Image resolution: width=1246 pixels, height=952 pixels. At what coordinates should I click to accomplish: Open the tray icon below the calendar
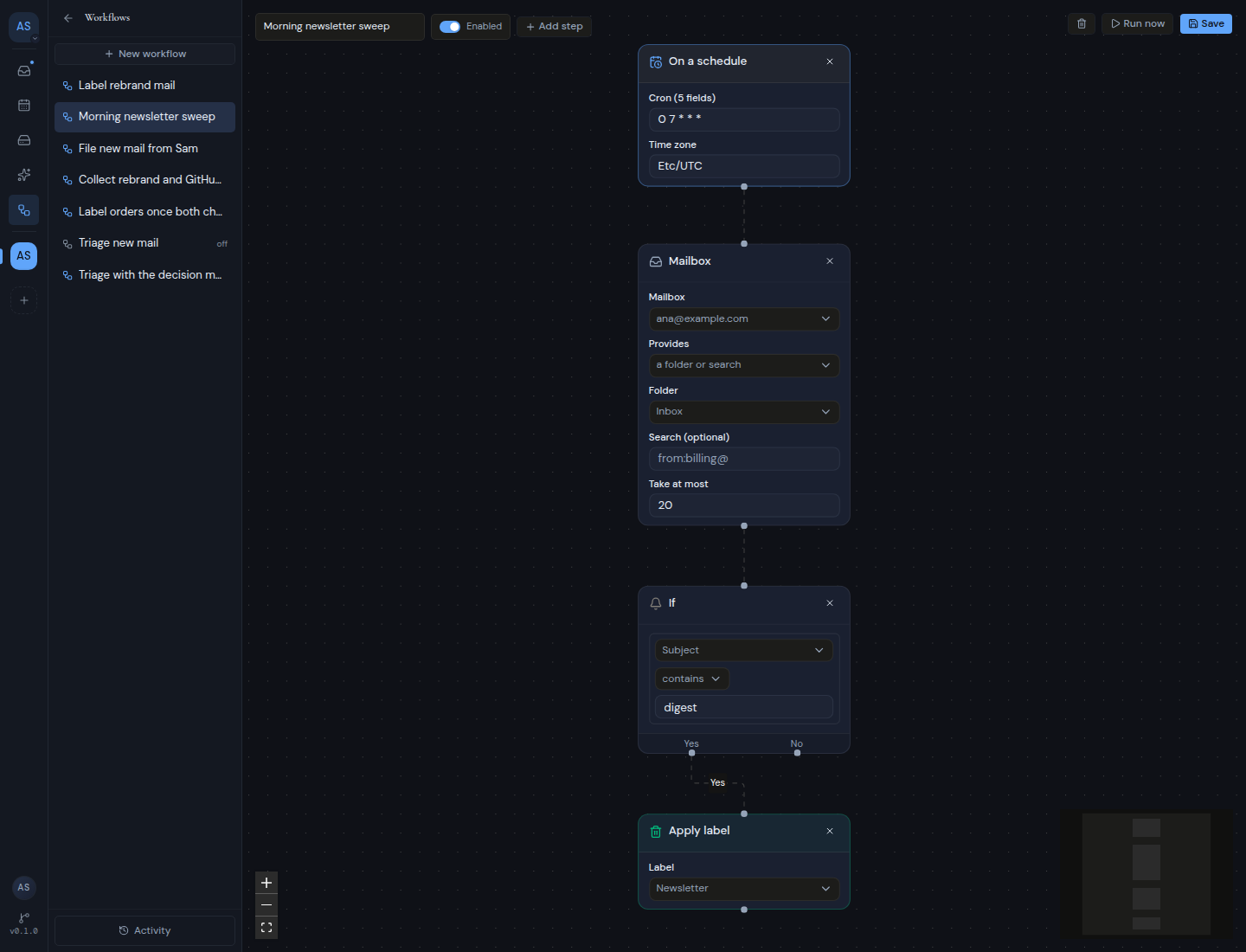coord(24,140)
